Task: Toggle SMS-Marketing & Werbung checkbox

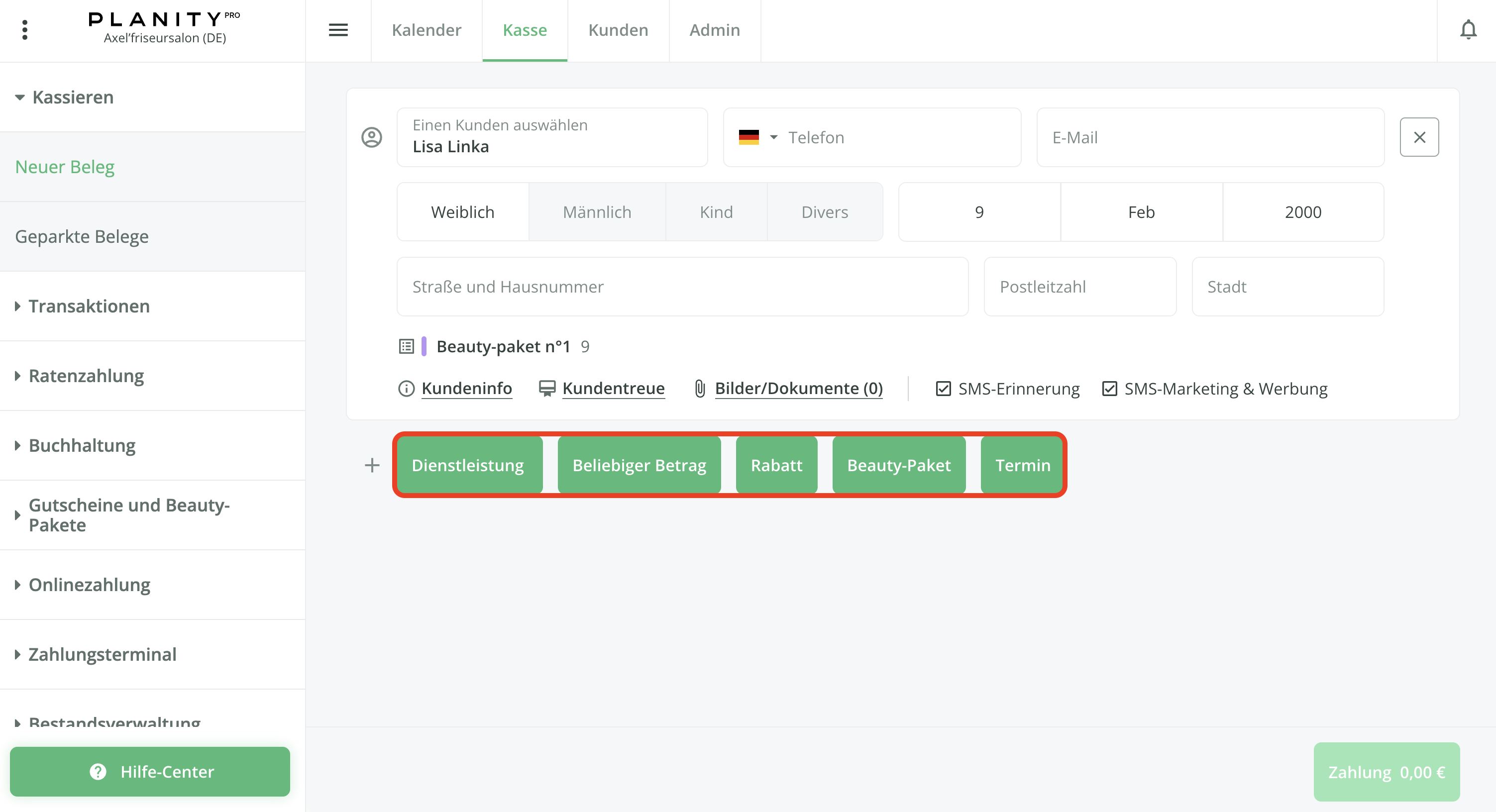Action: [1109, 388]
